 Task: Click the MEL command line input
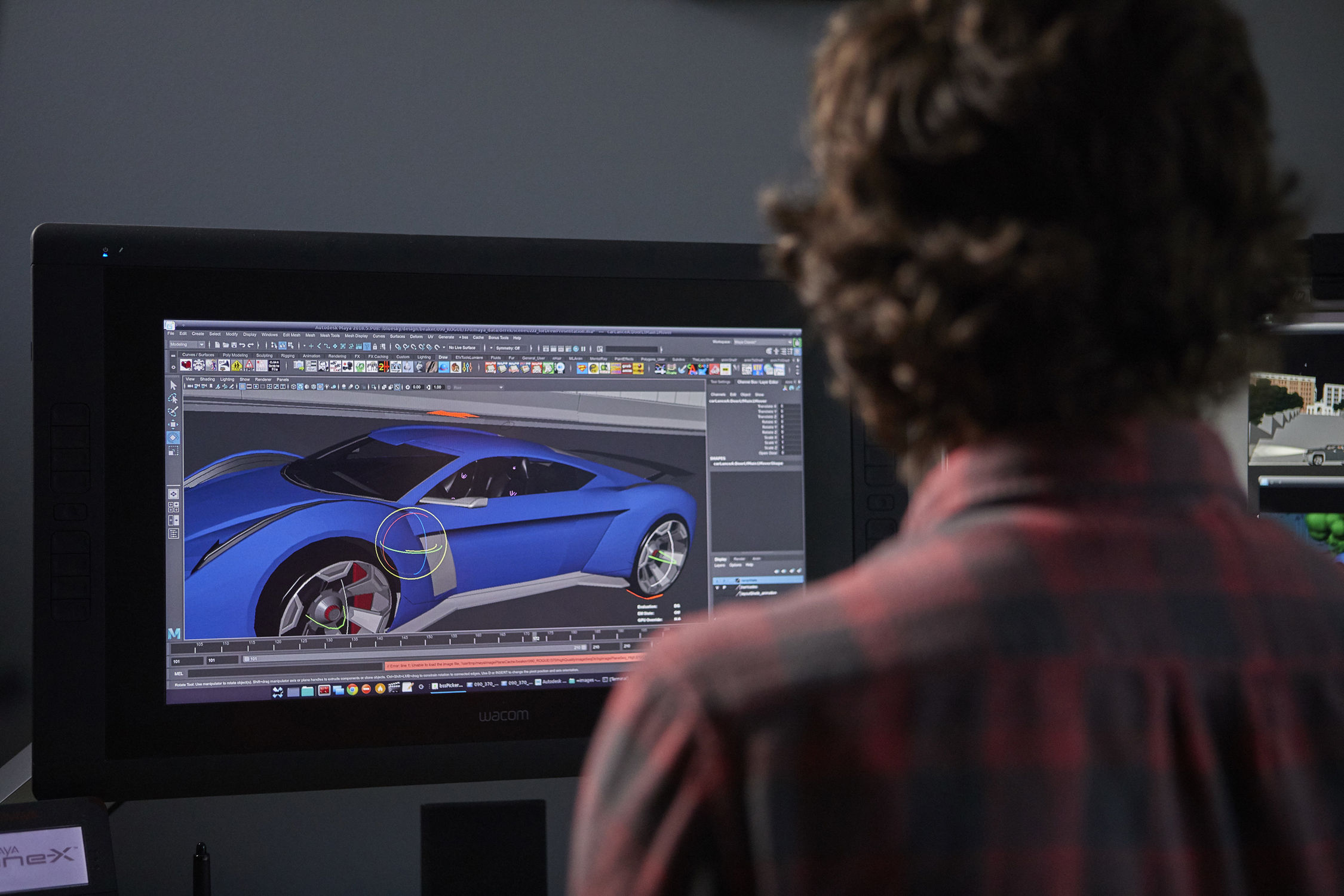(286, 671)
